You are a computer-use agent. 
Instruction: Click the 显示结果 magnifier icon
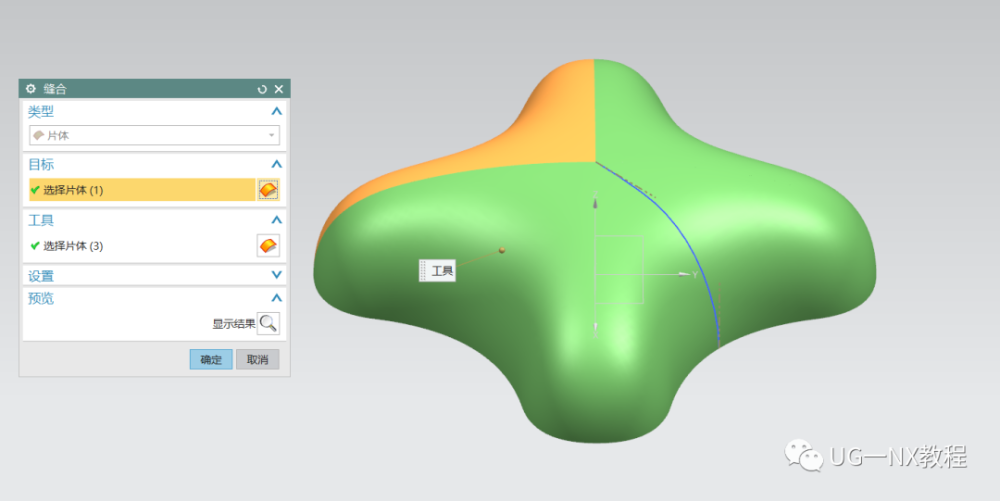(x=268, y=323)
